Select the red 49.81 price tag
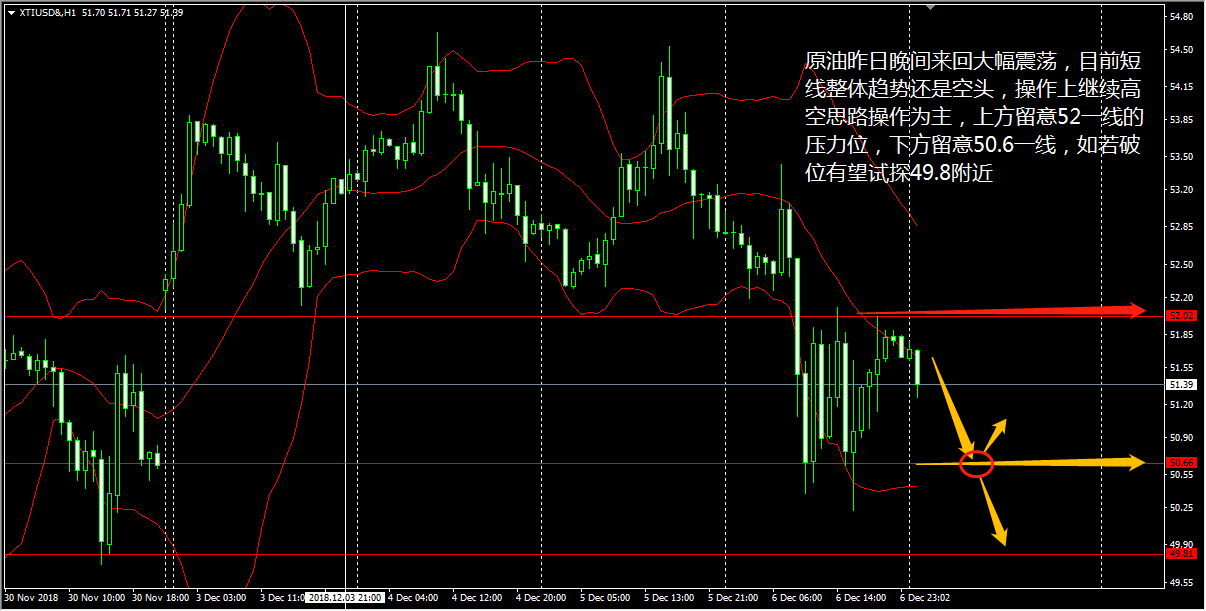1206x611 pixels. click(x=1182, y=553)
